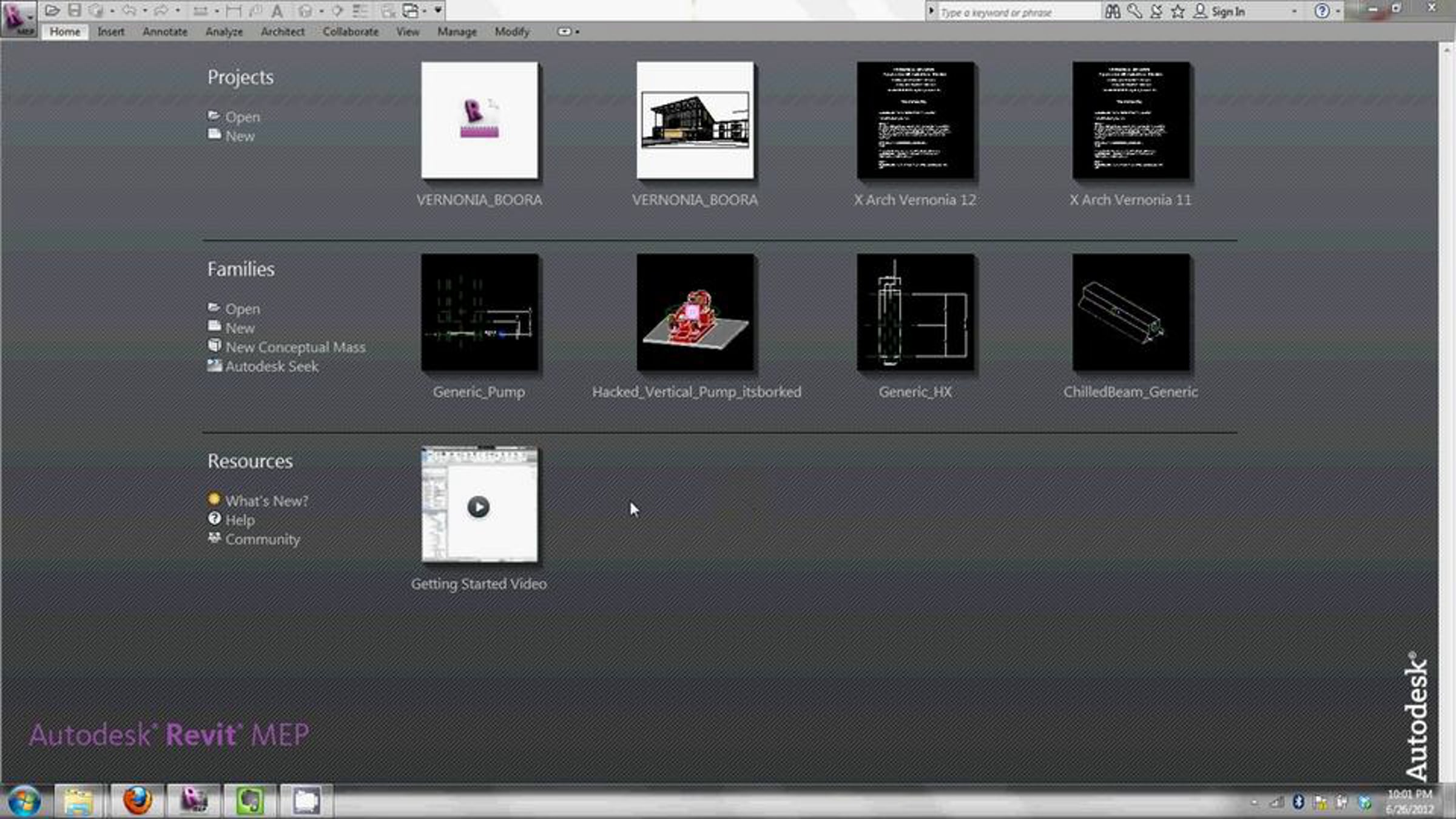This screenshot has width=1456, height=819.
Task: Click the binoculars search icon
Action: click(x=1112, y=11)
